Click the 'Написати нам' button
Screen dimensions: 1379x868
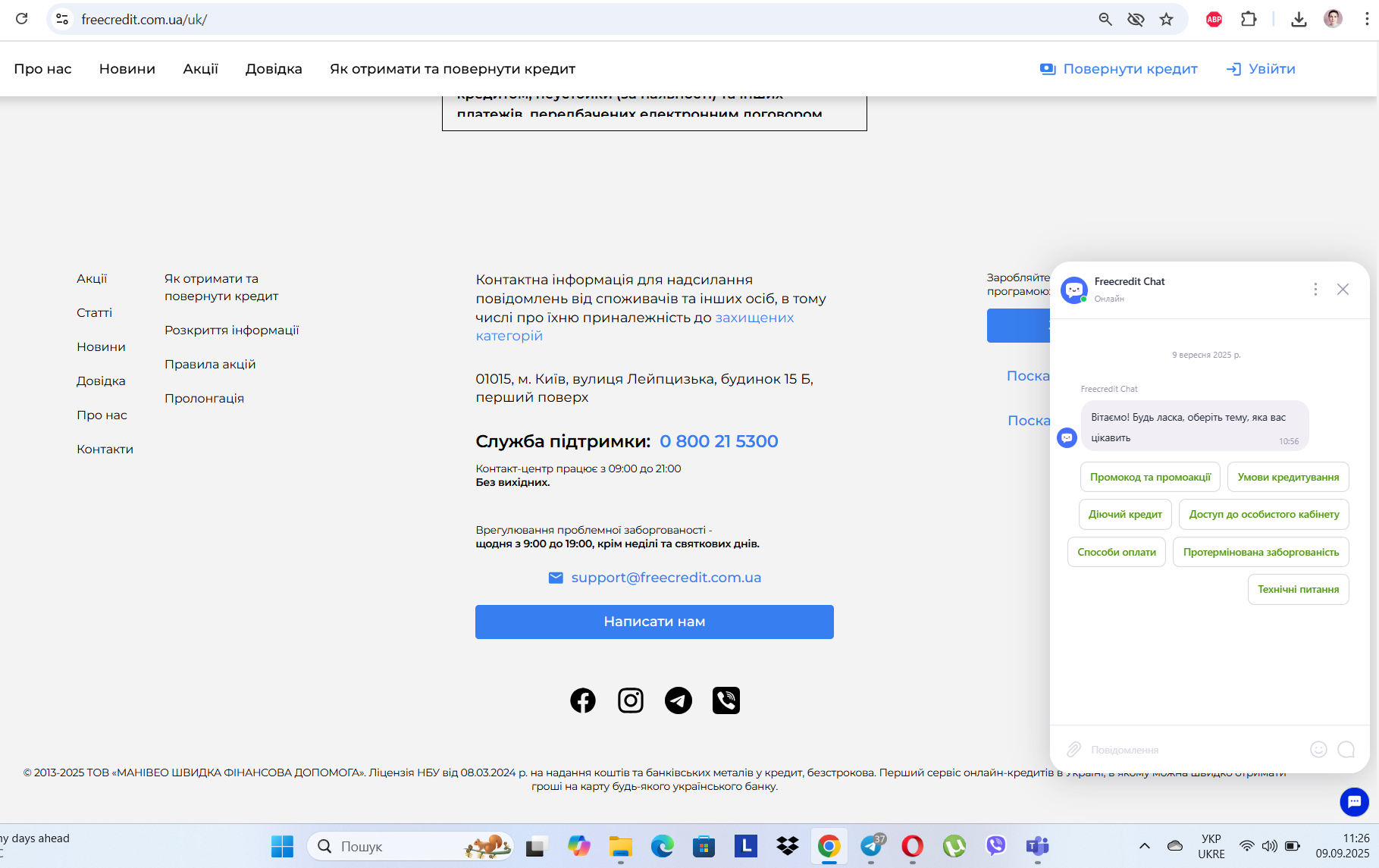tap(654, 622)
